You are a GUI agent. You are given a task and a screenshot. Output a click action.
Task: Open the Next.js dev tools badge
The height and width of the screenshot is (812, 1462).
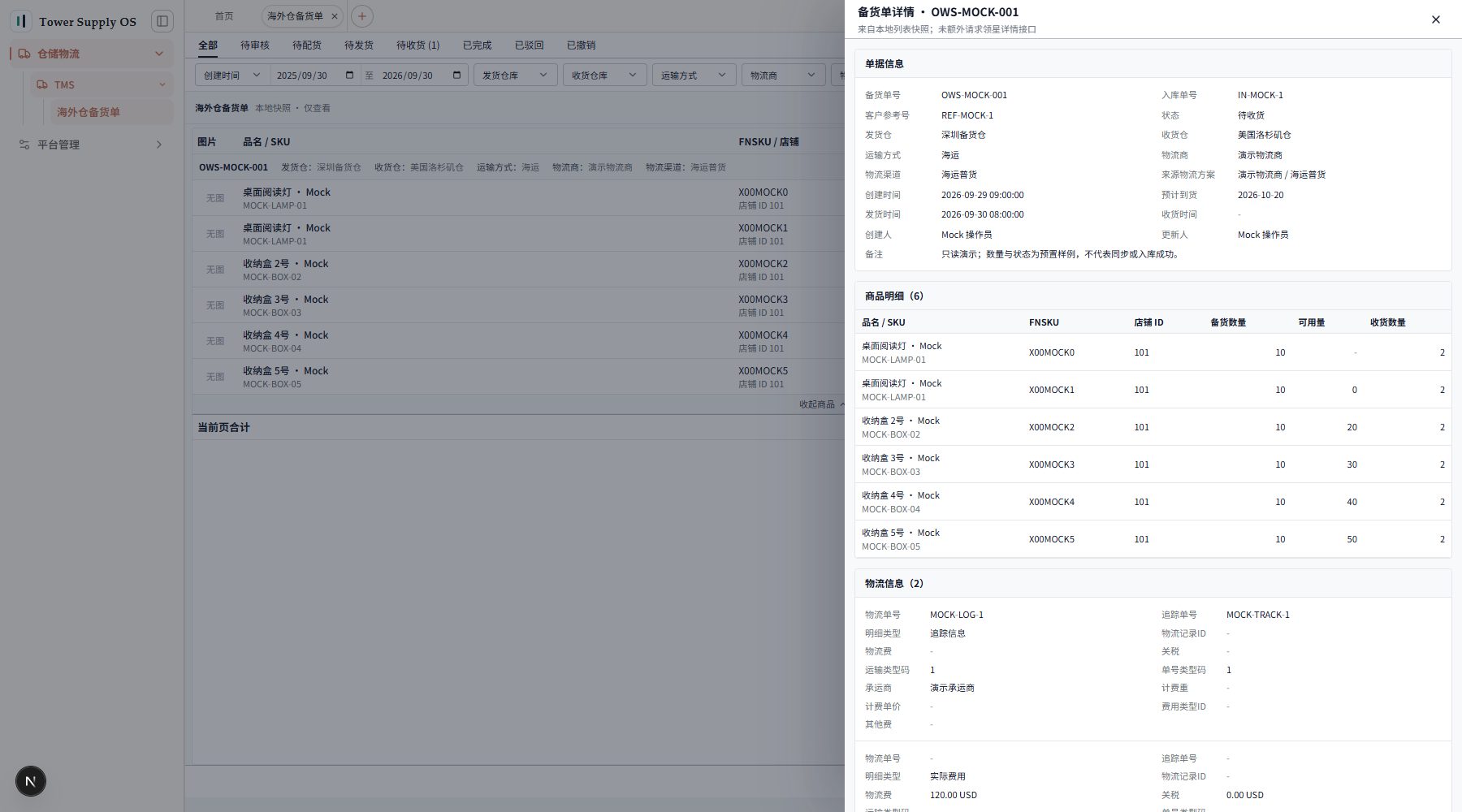(x=31, y=781)
